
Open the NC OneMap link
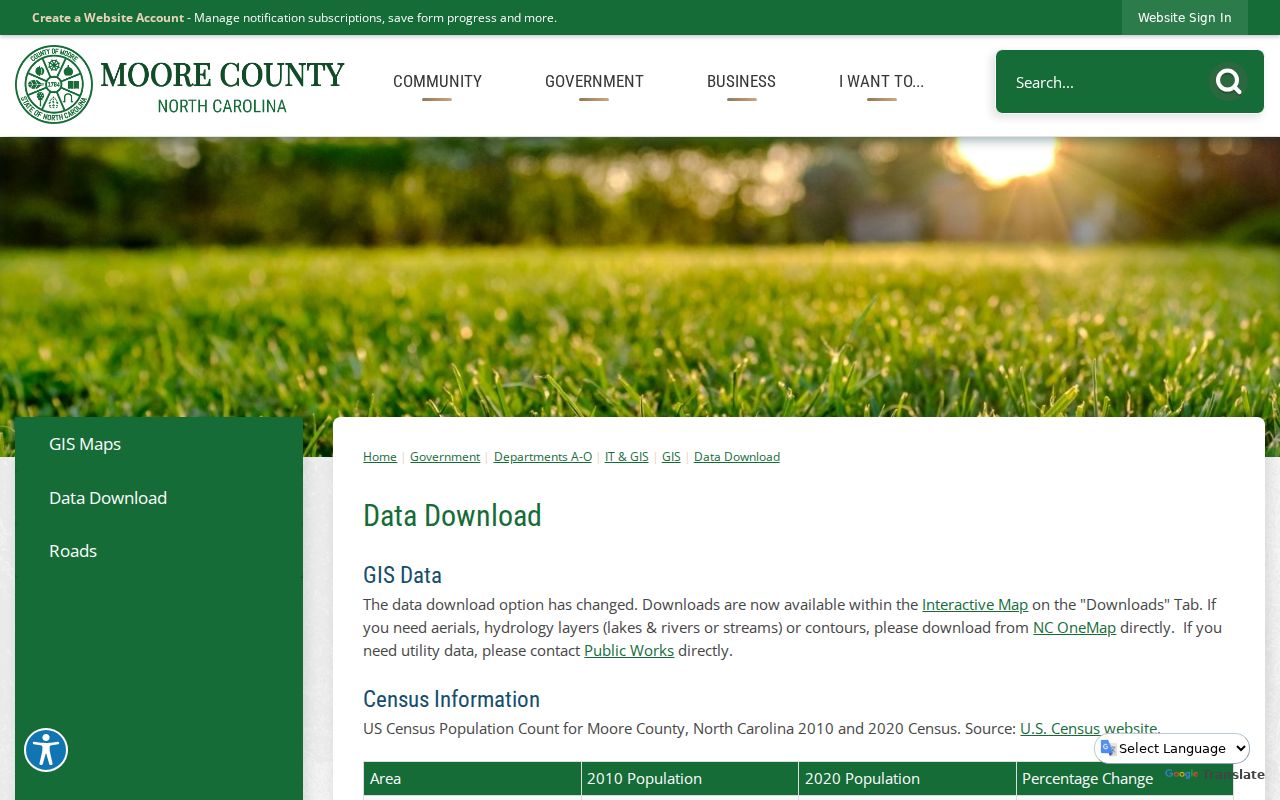[1074, 628]
